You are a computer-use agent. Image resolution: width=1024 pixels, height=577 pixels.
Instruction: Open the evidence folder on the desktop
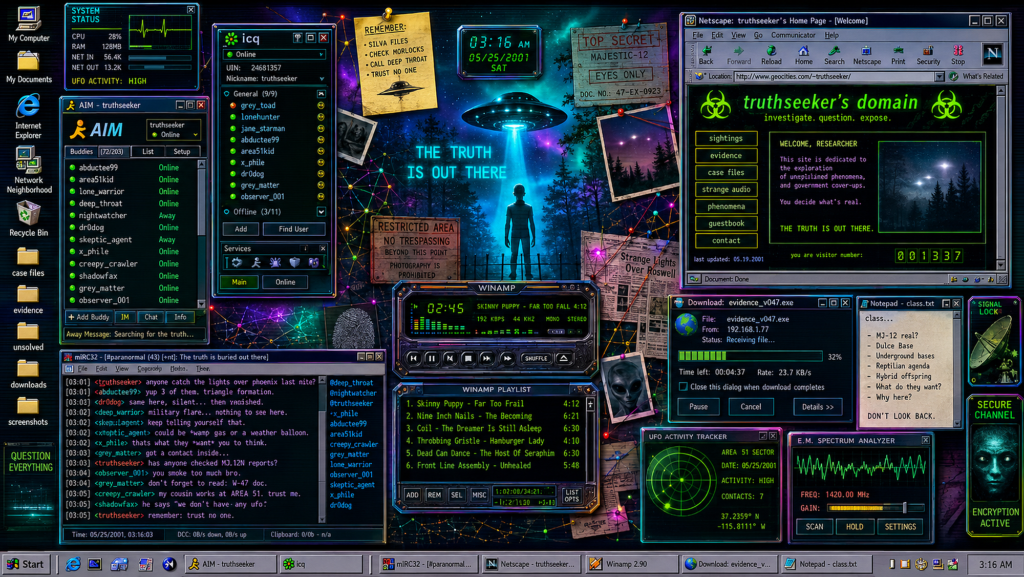tap(28, 300)
